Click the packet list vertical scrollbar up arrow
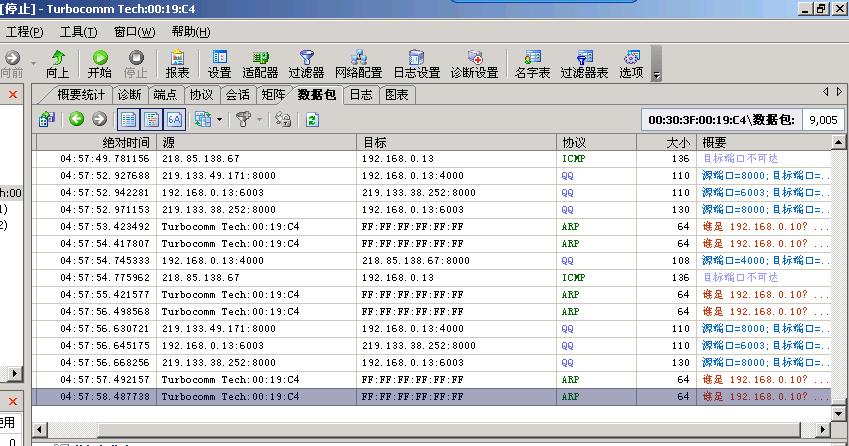 838,142
